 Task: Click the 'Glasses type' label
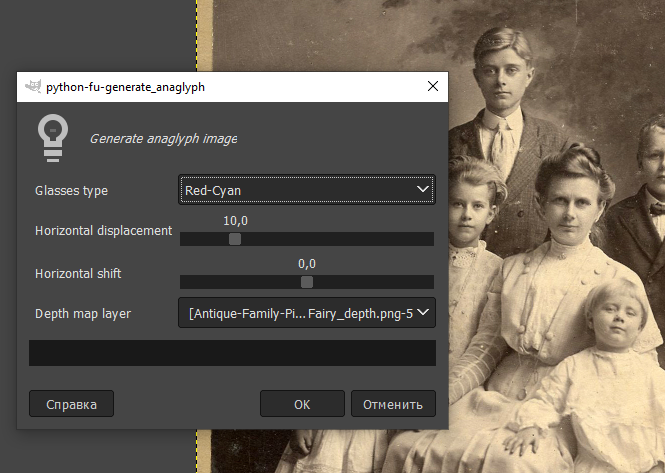(71, 191)
